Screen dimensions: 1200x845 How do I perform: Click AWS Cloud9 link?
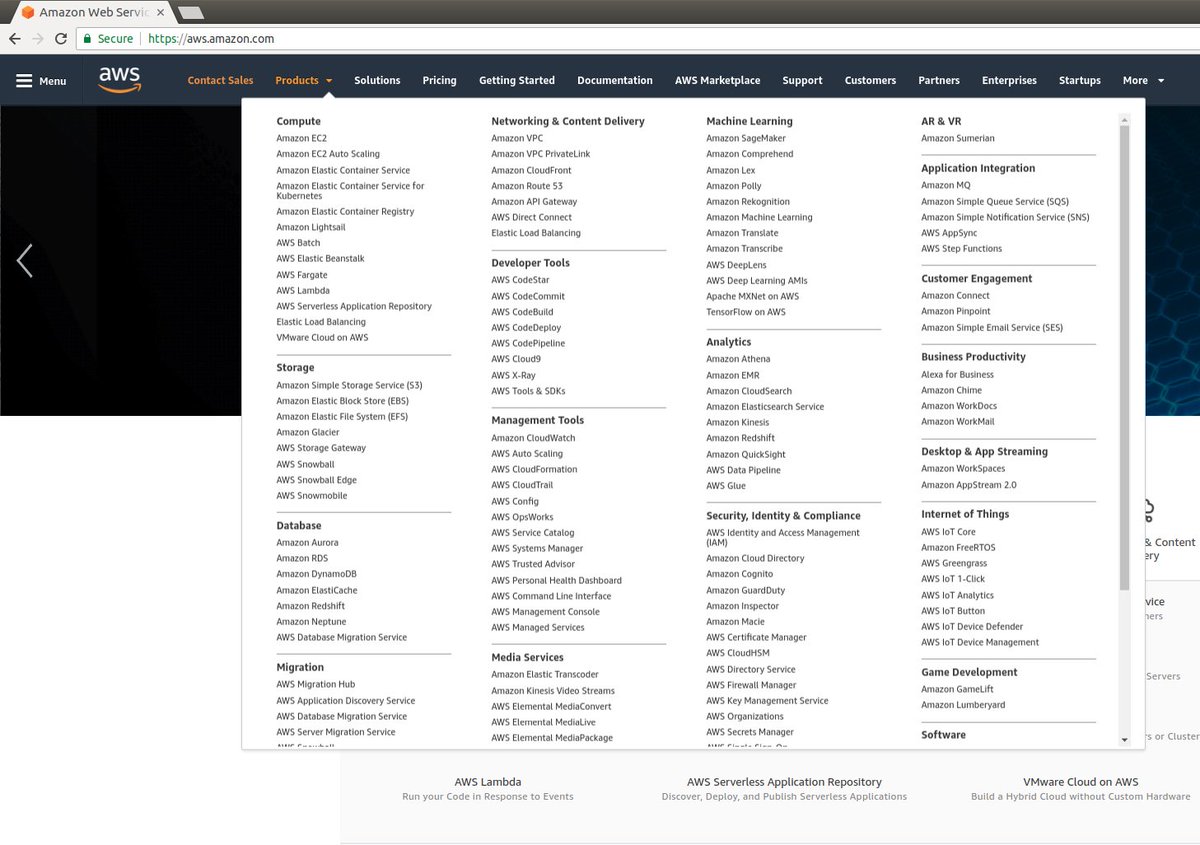(518, 359)
